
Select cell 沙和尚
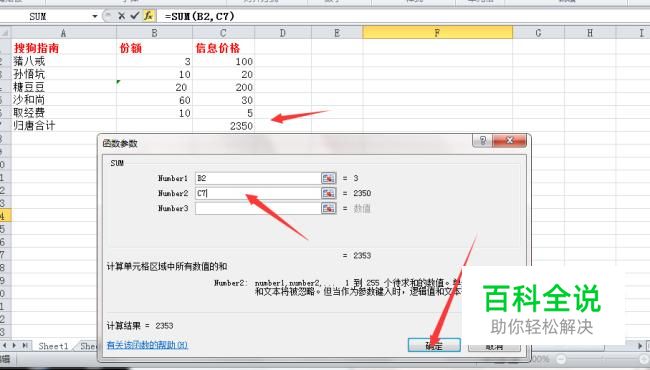[x=63, y=100]
